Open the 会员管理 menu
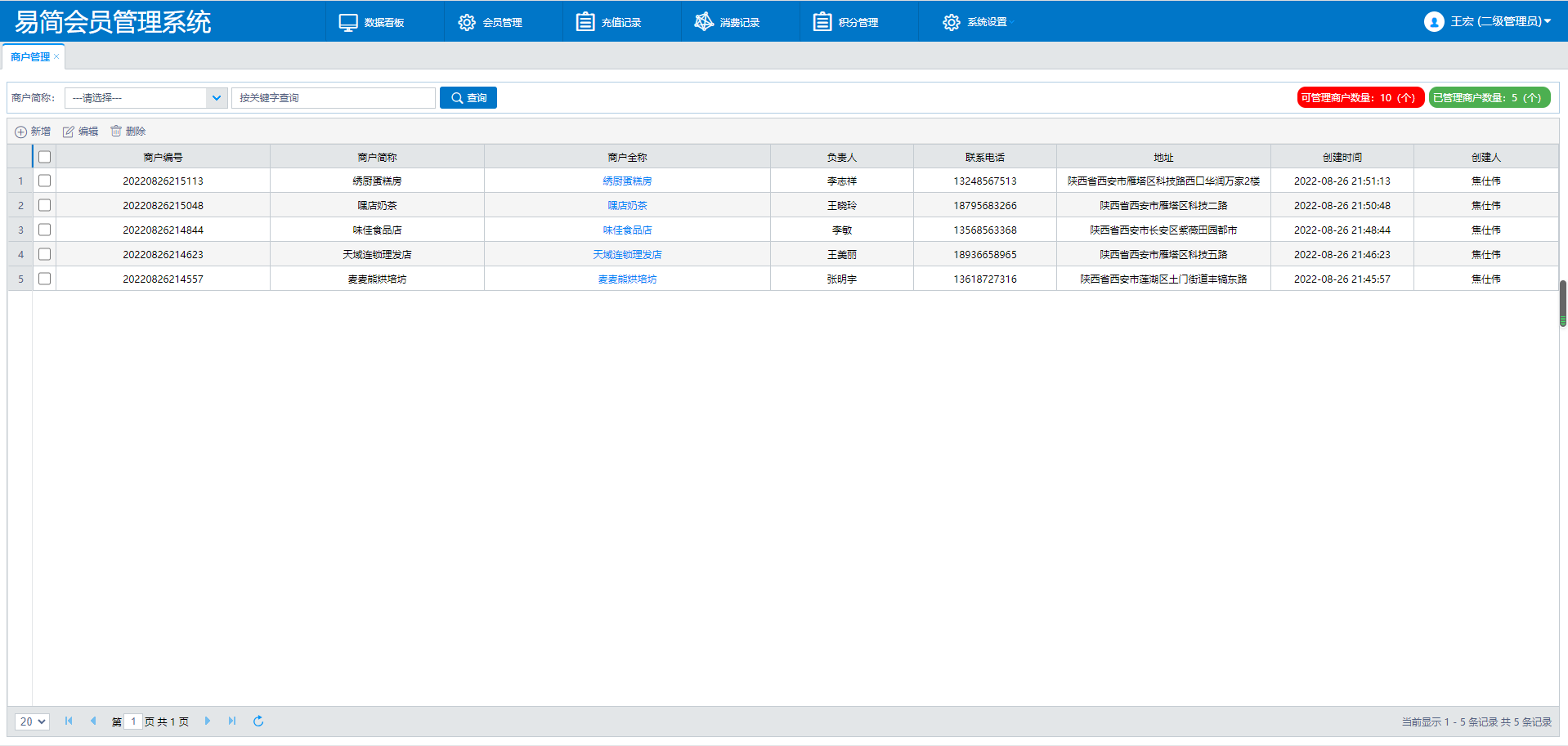The height and width of the screenshot is (746, 1568). point(491,22)
